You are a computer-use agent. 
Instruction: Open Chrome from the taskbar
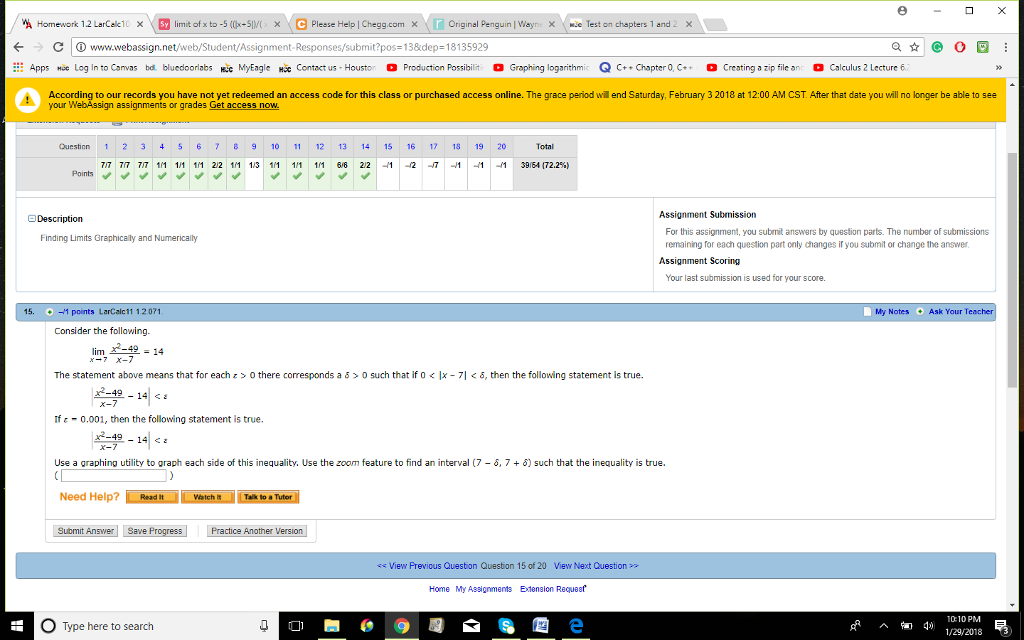coord(402,626)
